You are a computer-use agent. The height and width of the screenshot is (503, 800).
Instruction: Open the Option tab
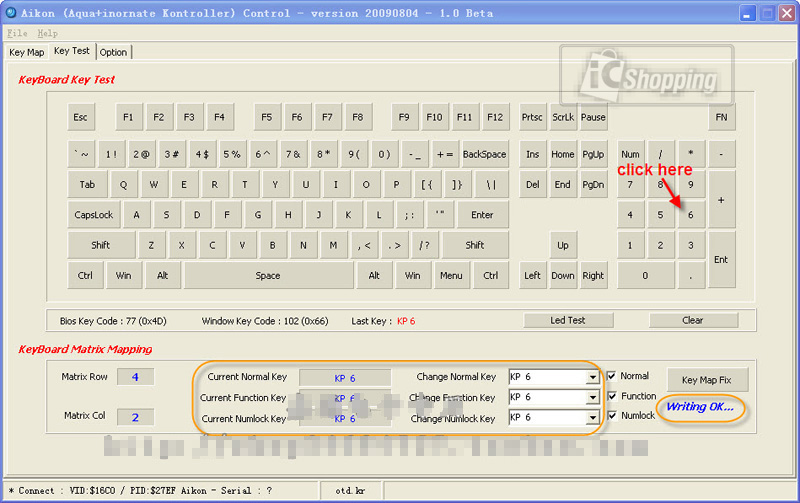click(113, 52)
